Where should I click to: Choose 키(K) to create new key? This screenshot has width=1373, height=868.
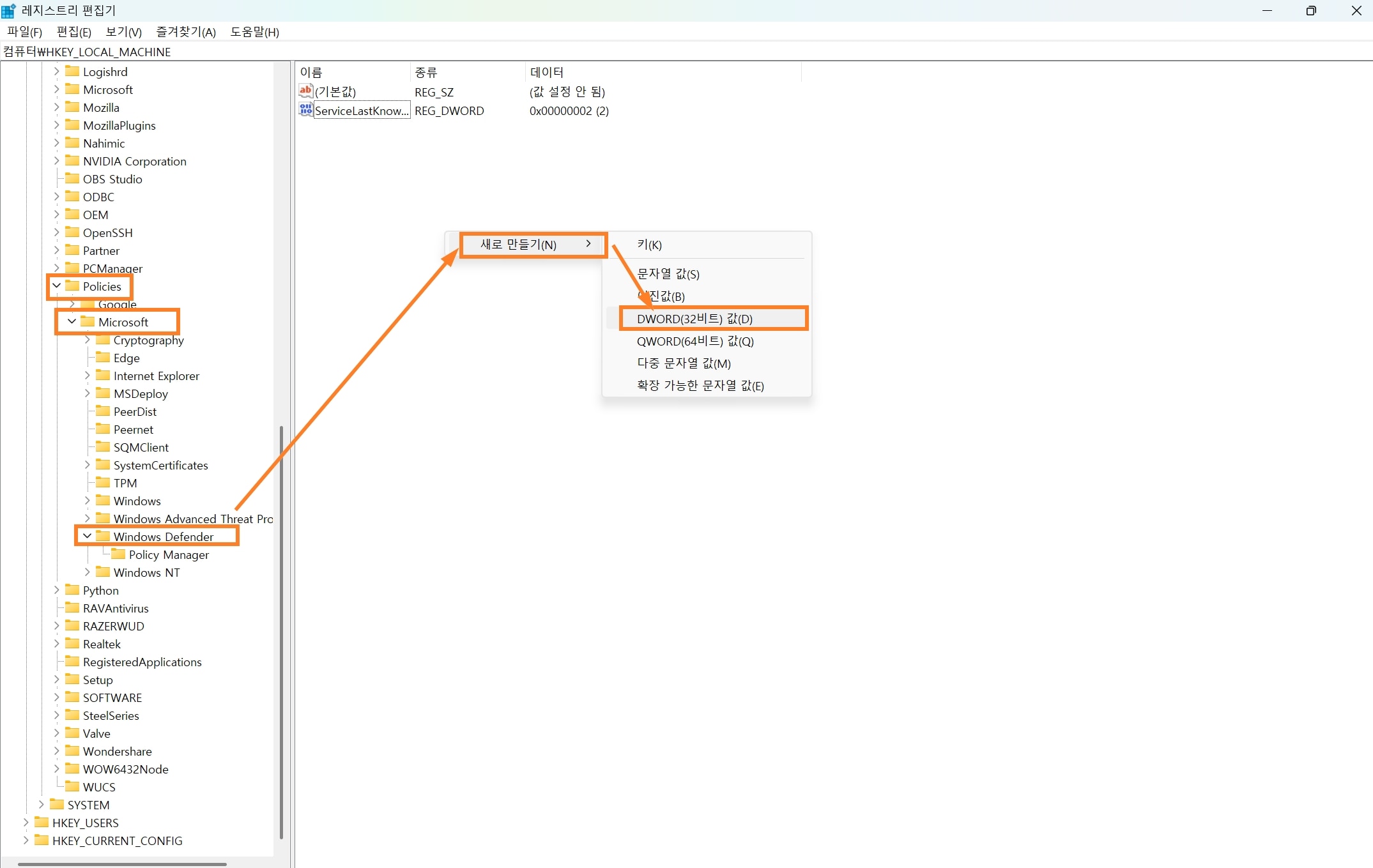(649, 245)
